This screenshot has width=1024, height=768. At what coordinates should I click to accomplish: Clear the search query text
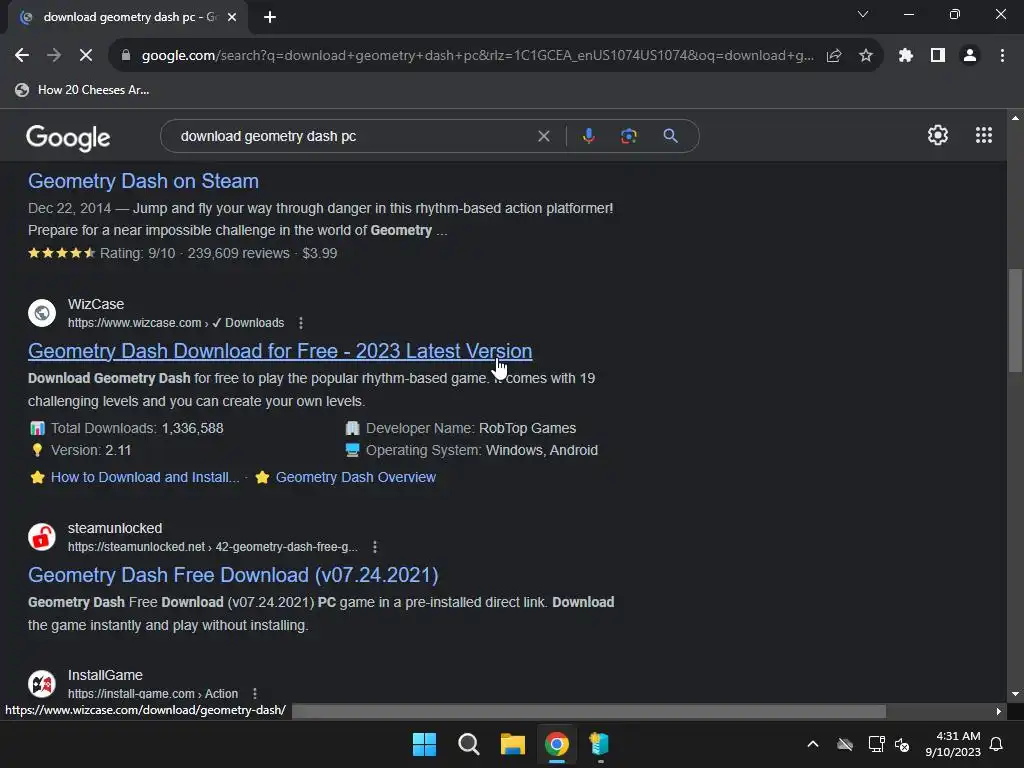click(543, 136)
